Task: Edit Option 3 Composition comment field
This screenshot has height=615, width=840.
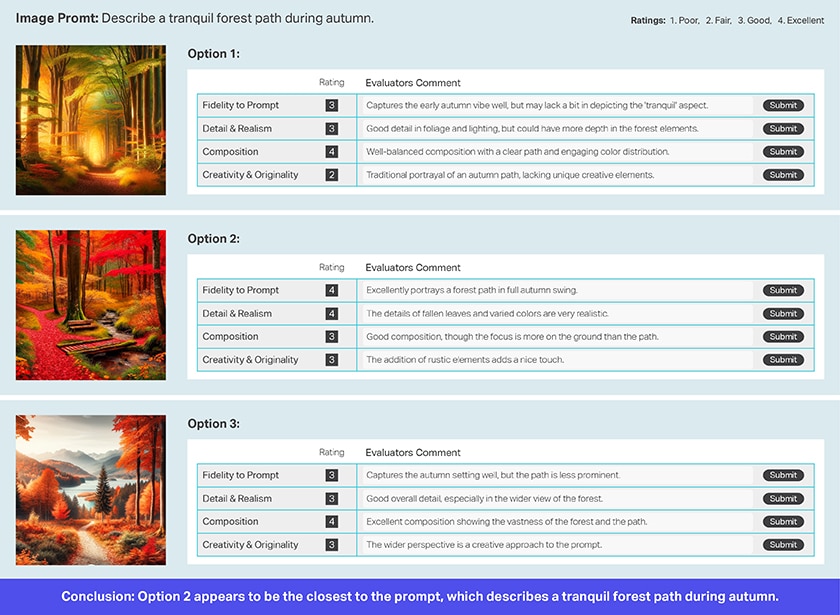Action: [x=555, y=522]
